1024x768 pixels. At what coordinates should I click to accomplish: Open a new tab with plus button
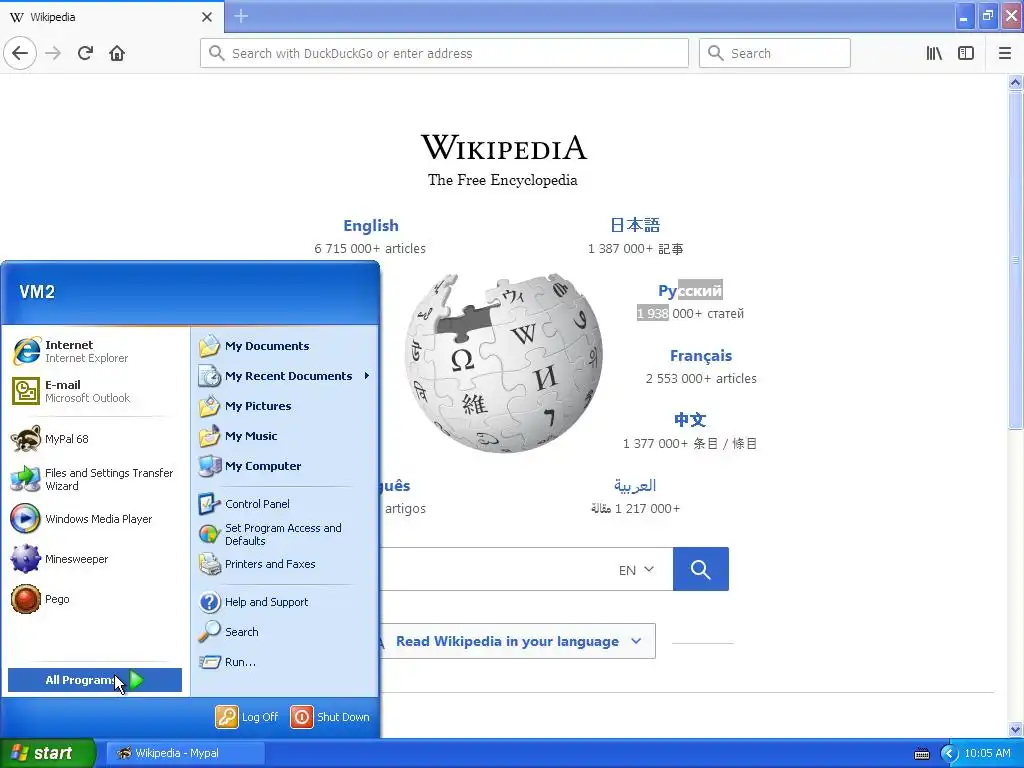coord(241,16)
